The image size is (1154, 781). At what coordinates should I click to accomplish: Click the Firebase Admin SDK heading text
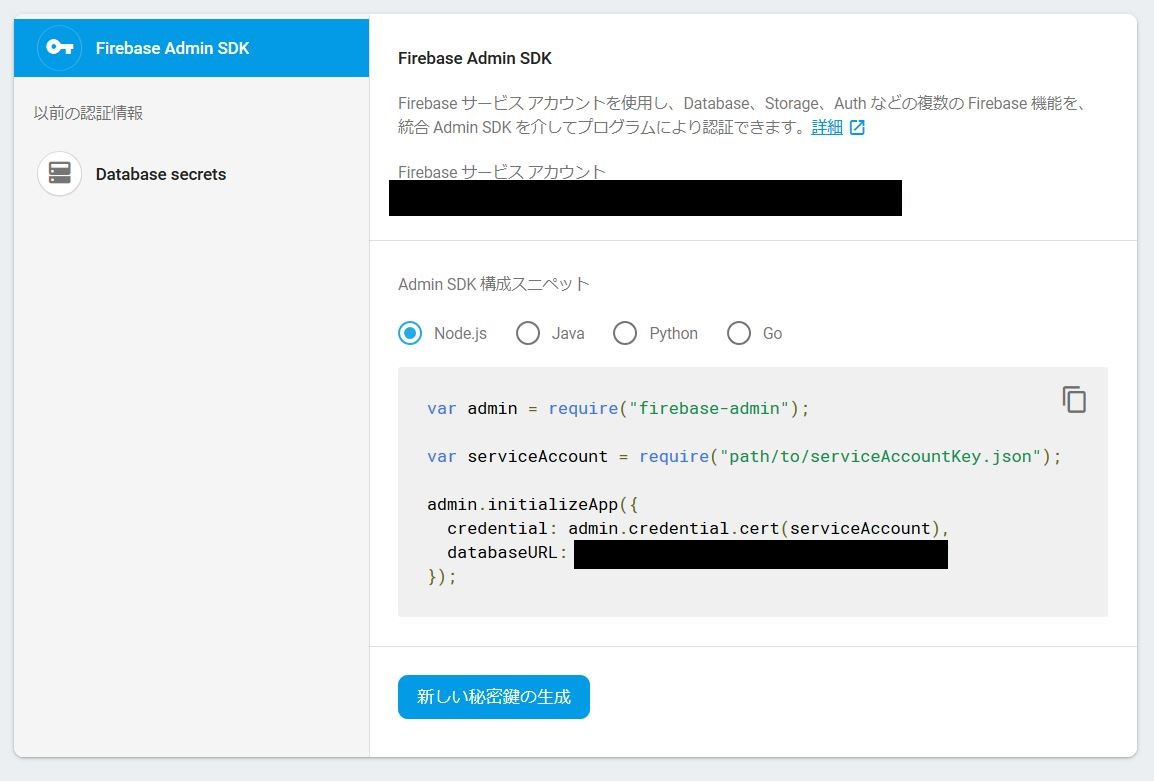click(475, 58)
